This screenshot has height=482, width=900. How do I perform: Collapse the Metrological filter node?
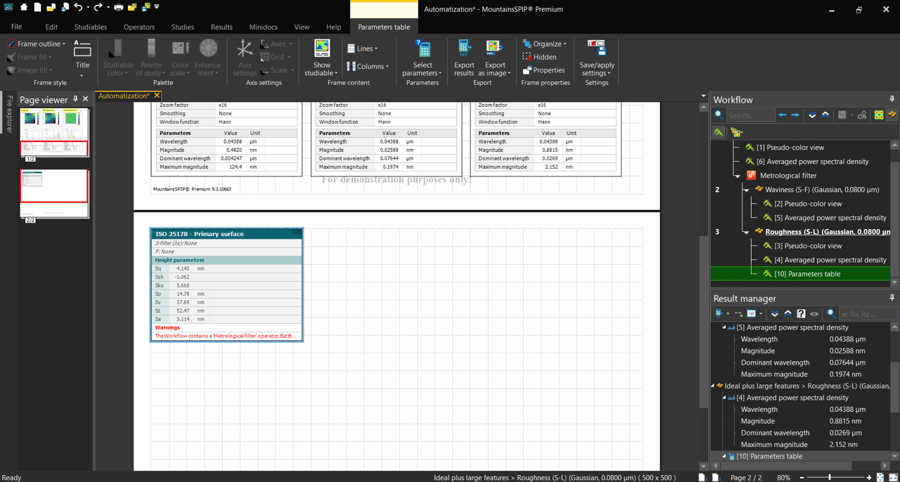click(737, 176)
